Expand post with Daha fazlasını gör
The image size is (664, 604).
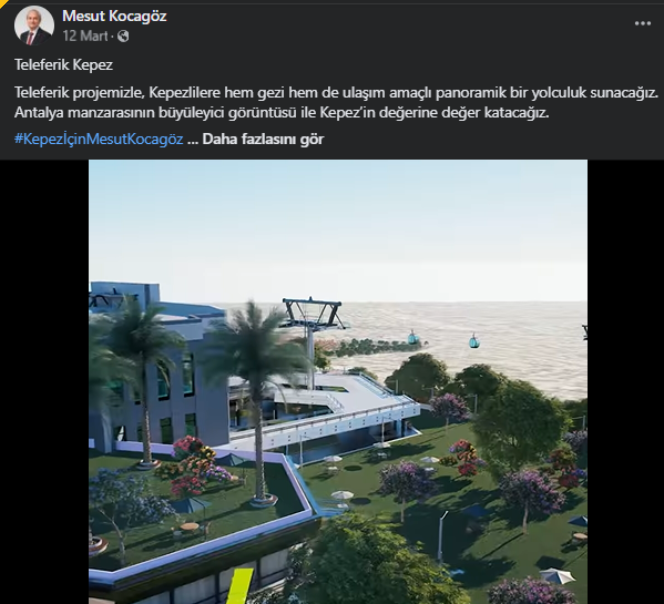tap(263, 139)
